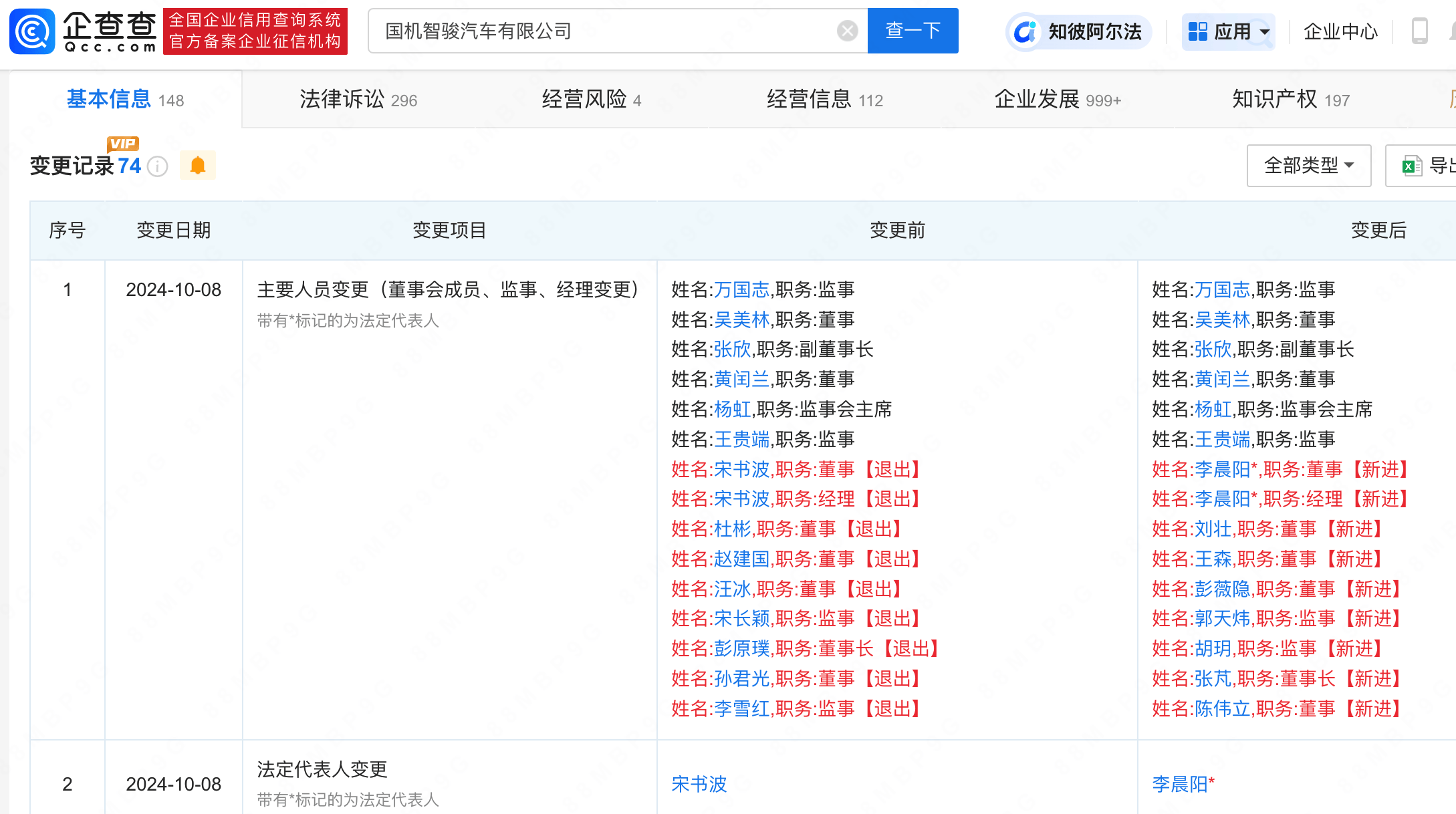Open 赵建国 name link

[741, 559]
